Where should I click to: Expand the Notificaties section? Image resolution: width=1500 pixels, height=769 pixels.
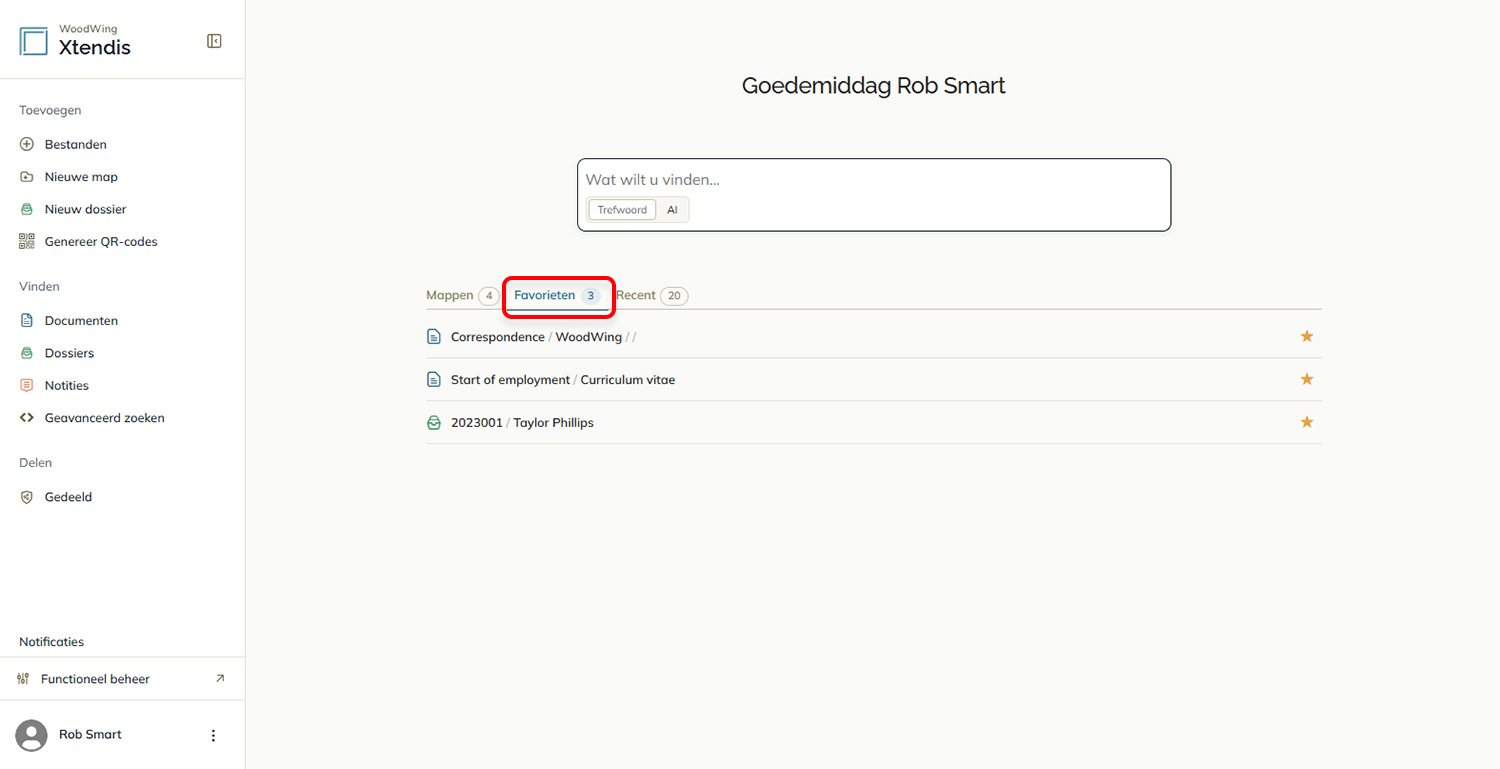tap(51, 642)
